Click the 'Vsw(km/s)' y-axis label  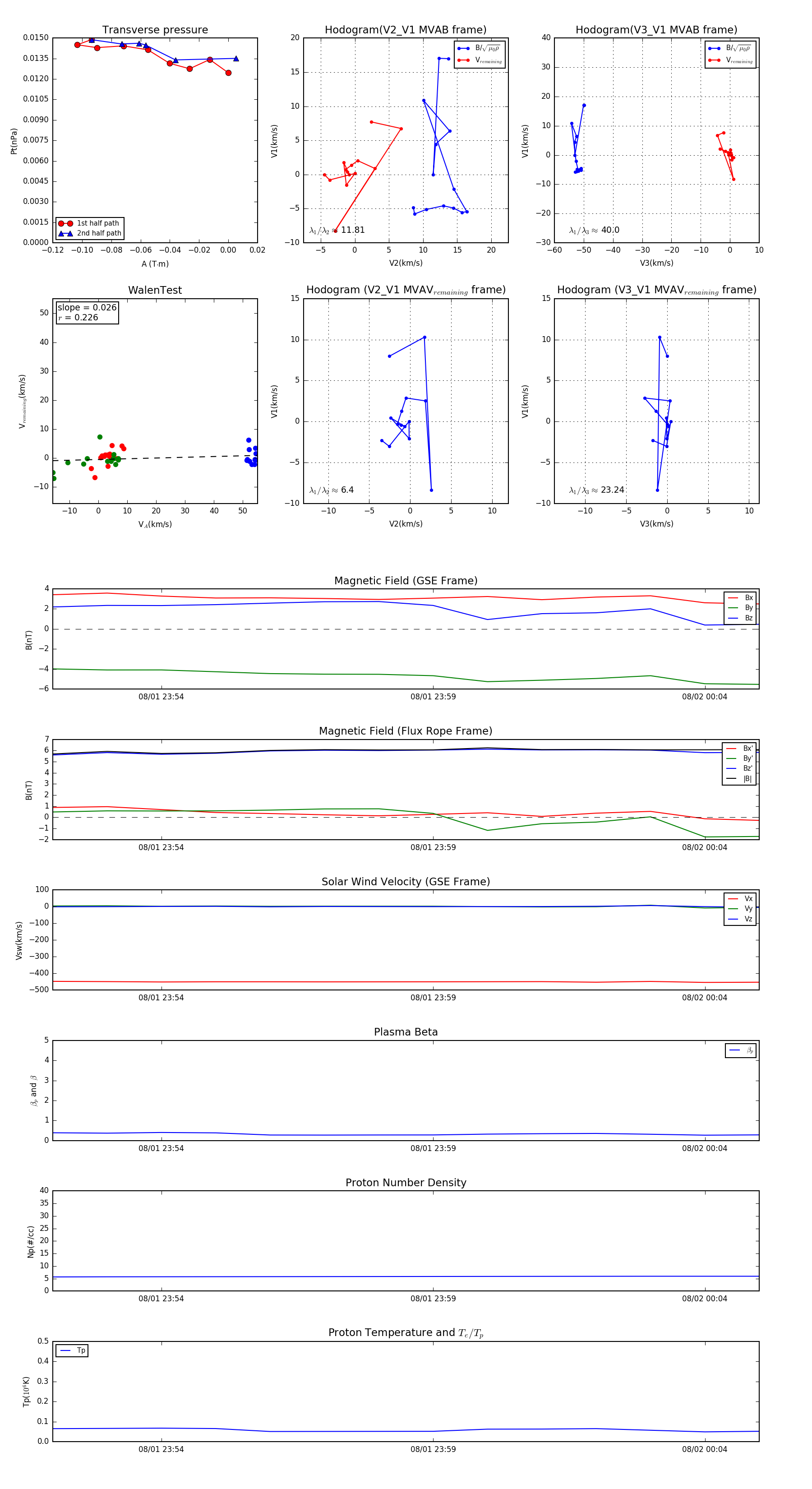[x=18, y=940]
